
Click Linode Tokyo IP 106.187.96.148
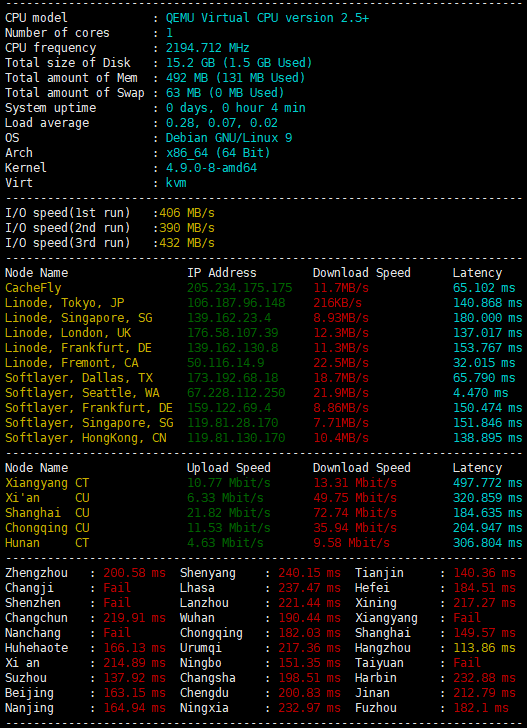click(x=236, y=303)
